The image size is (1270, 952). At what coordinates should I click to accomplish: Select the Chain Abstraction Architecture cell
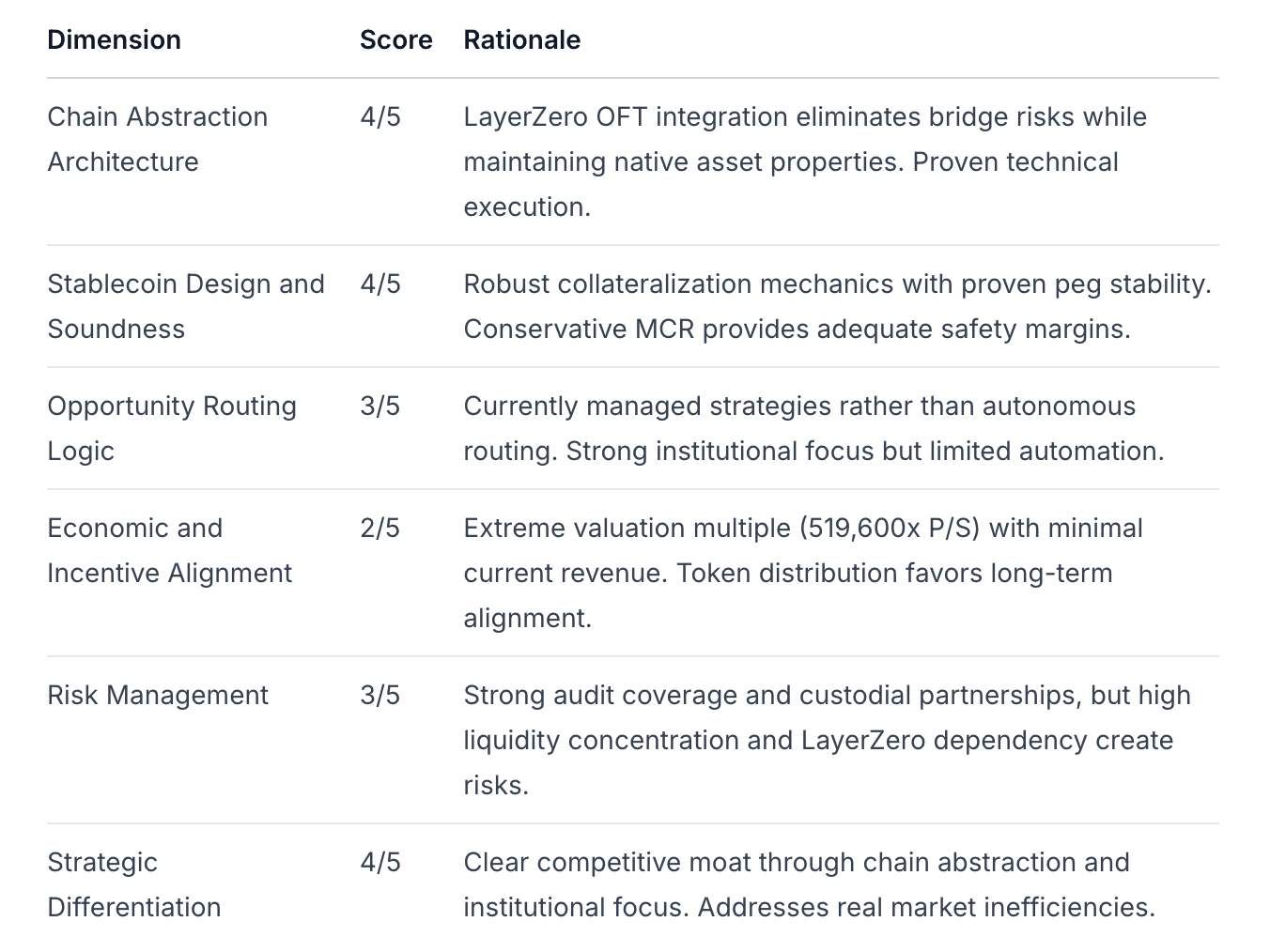[158, 139]
